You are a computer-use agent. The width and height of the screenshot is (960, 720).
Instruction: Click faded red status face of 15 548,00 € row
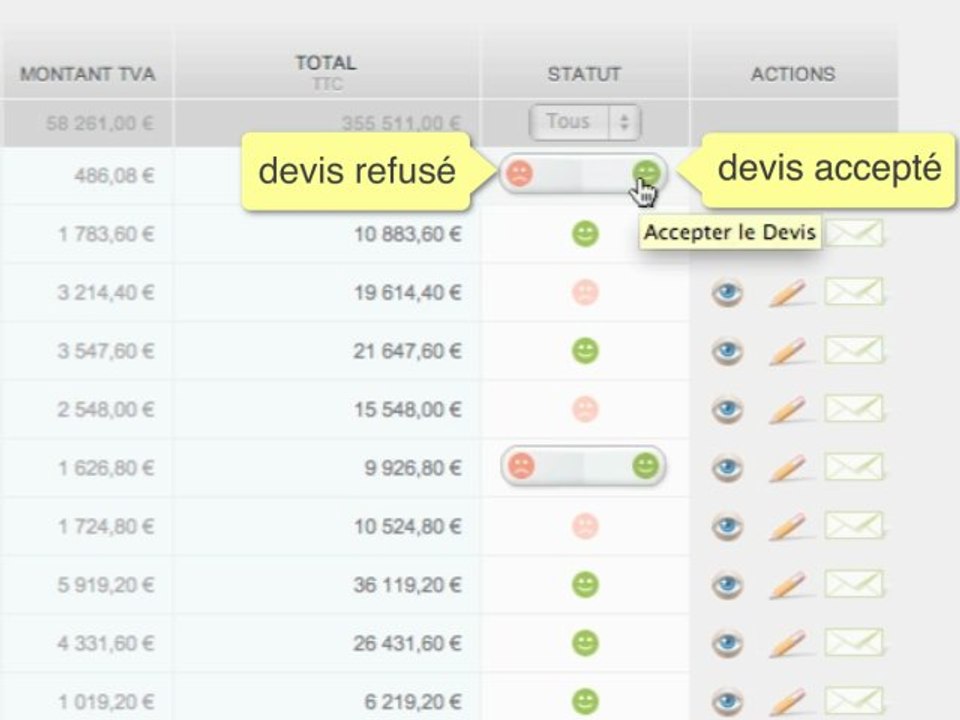[585, 409]
